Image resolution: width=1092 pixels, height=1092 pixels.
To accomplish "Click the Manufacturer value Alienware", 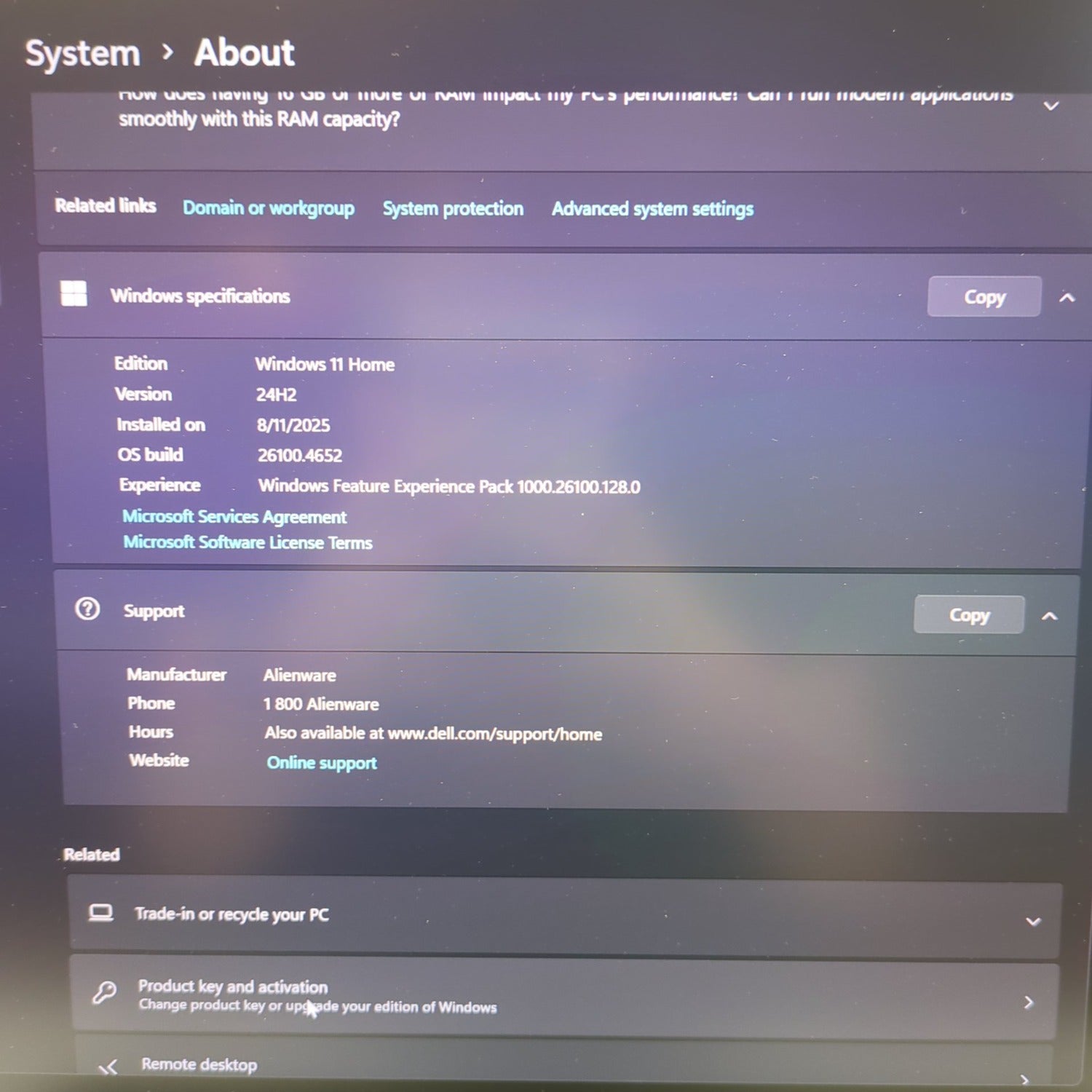I will [300, 676].
